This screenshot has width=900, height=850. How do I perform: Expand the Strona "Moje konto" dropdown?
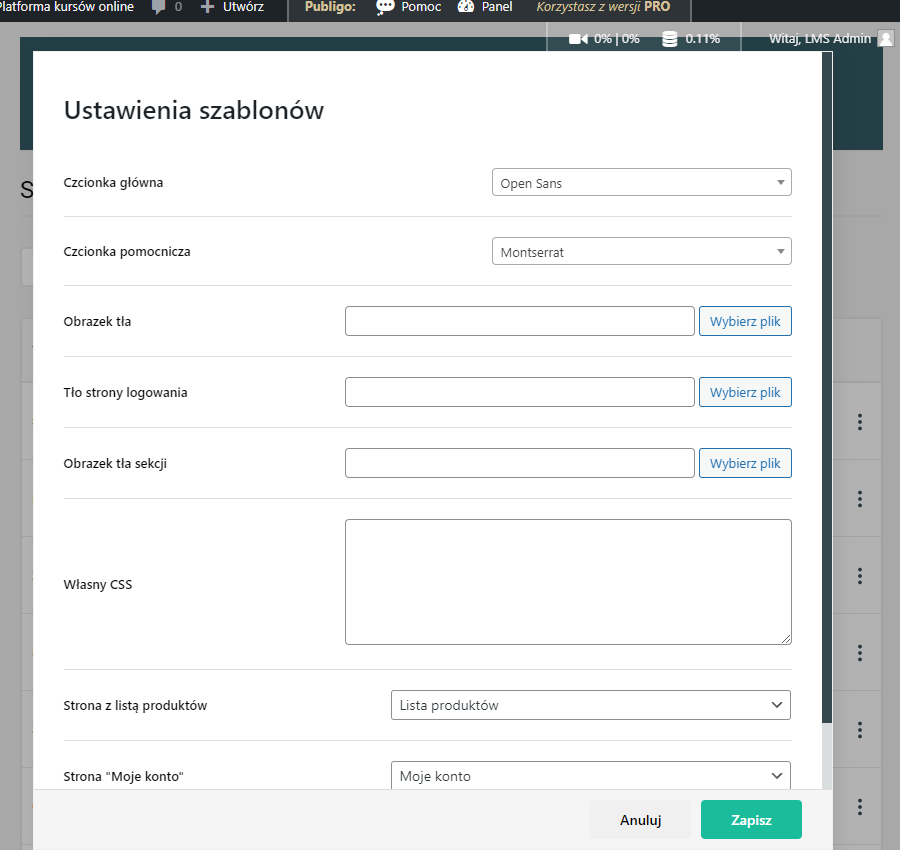coord(591,775)
